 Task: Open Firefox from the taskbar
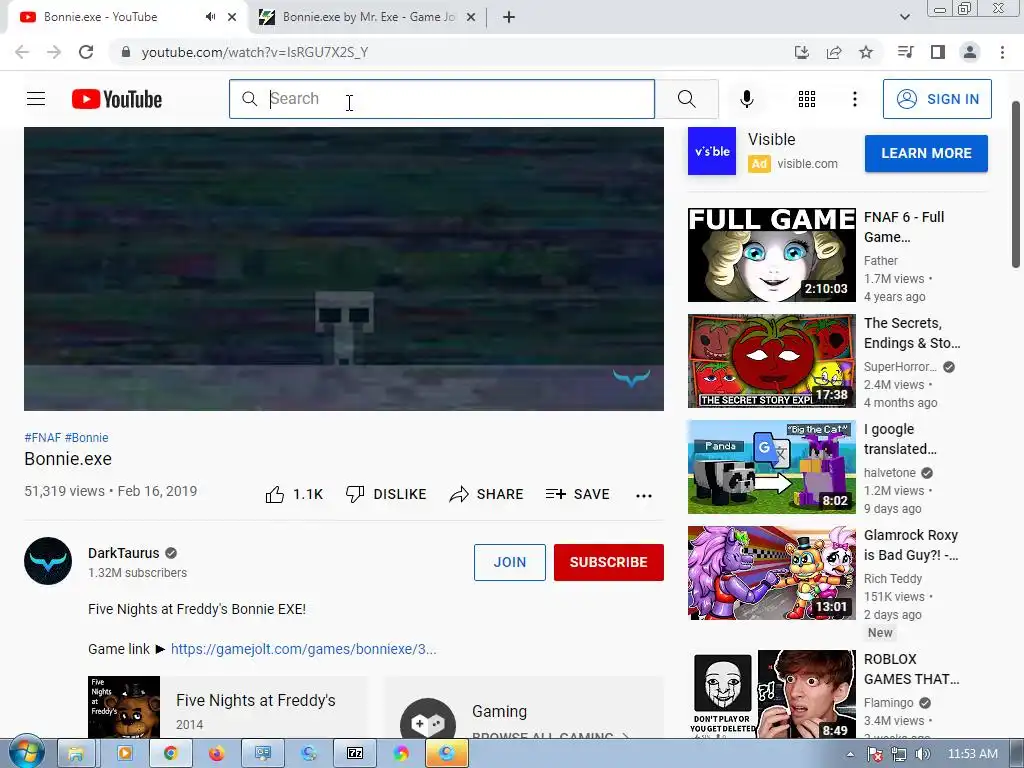point(216,754)
